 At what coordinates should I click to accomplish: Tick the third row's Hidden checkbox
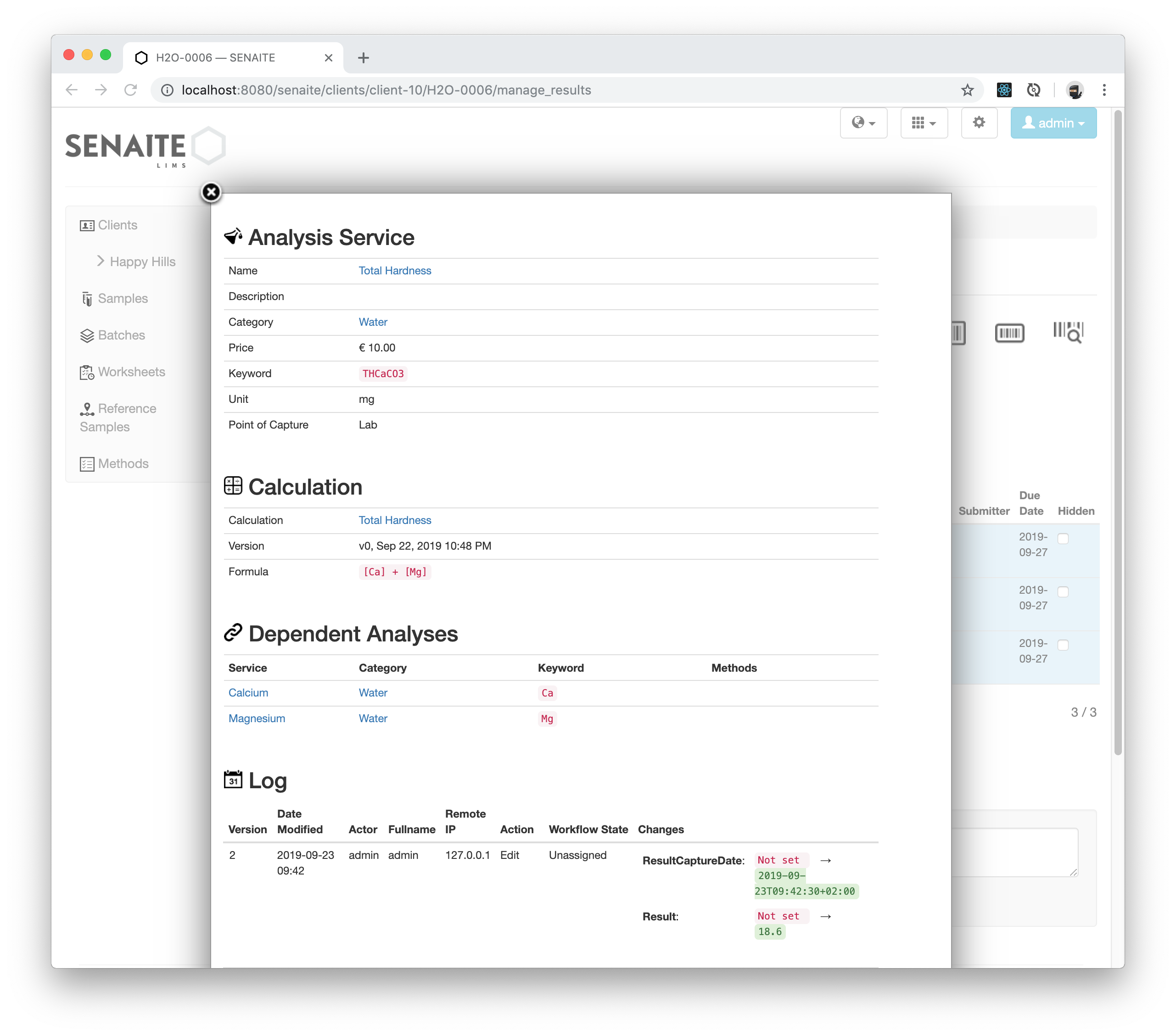point(1063,645)
